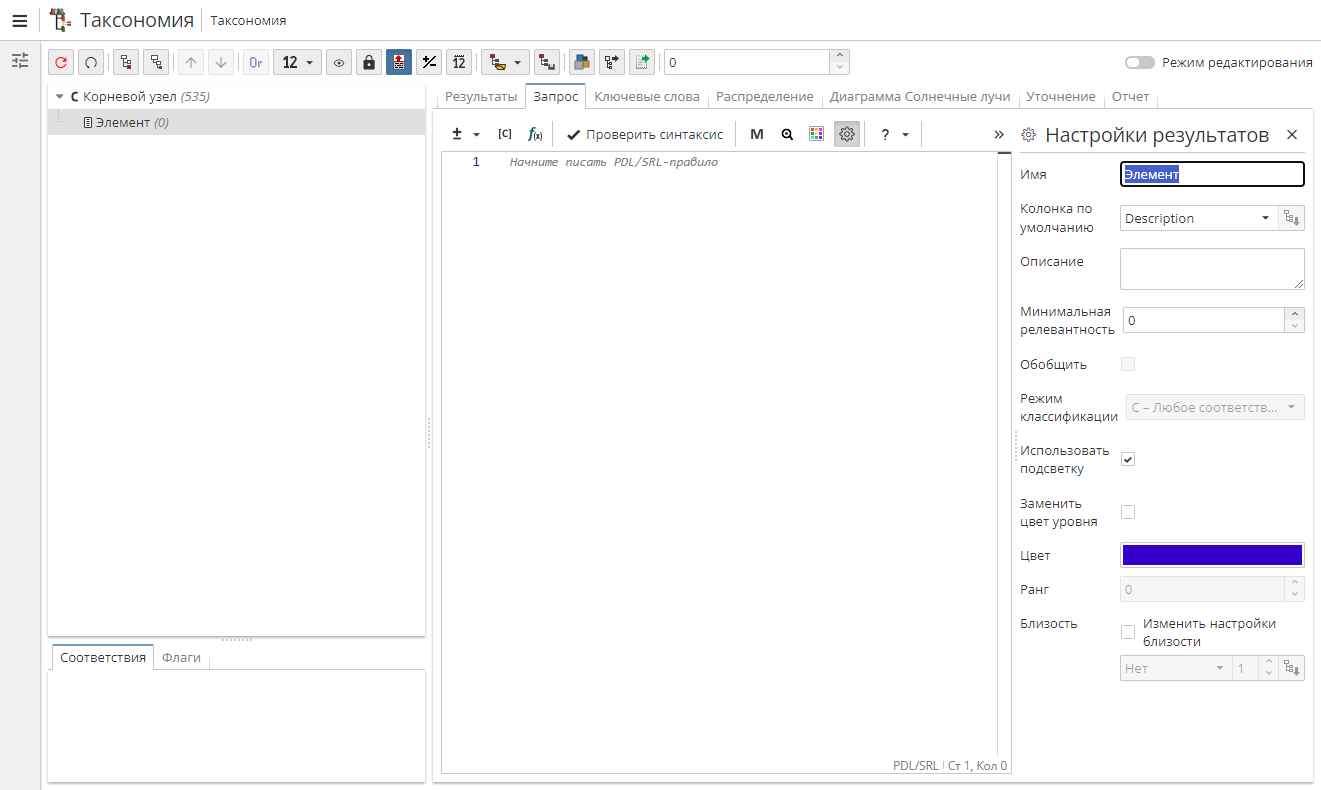Click the 'Проверить синтаксис' button
Screen dimensions: 1321x790
pyautogui.click(x=644, y=134)
